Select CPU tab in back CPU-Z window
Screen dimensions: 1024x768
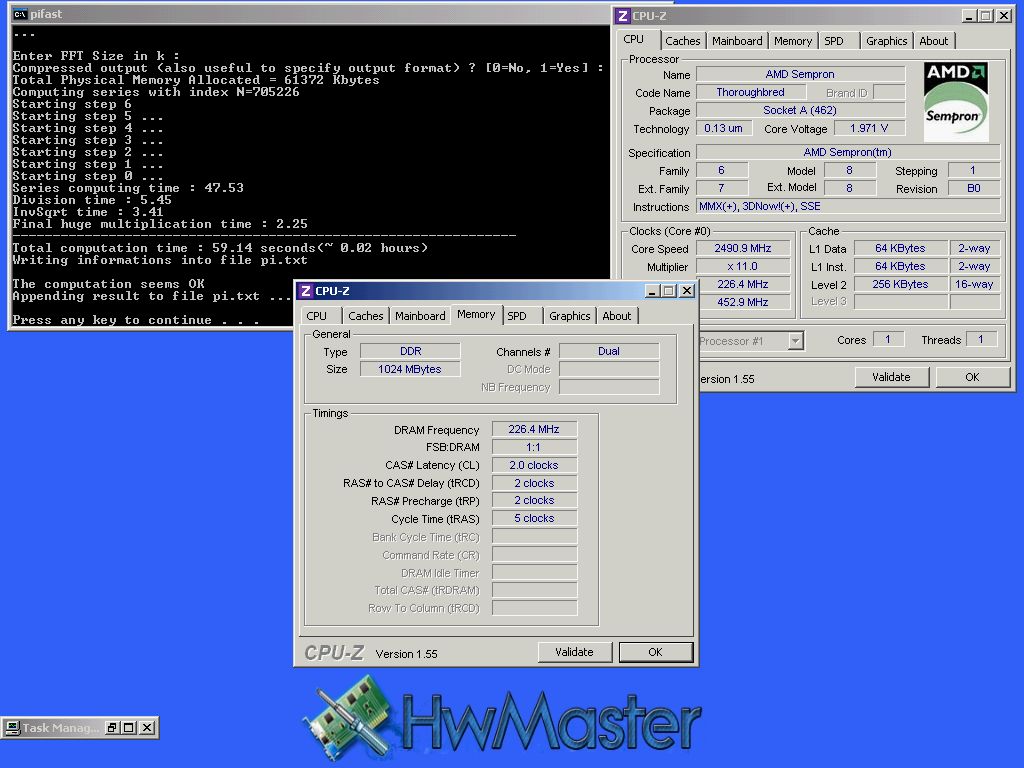click(633, 39)
